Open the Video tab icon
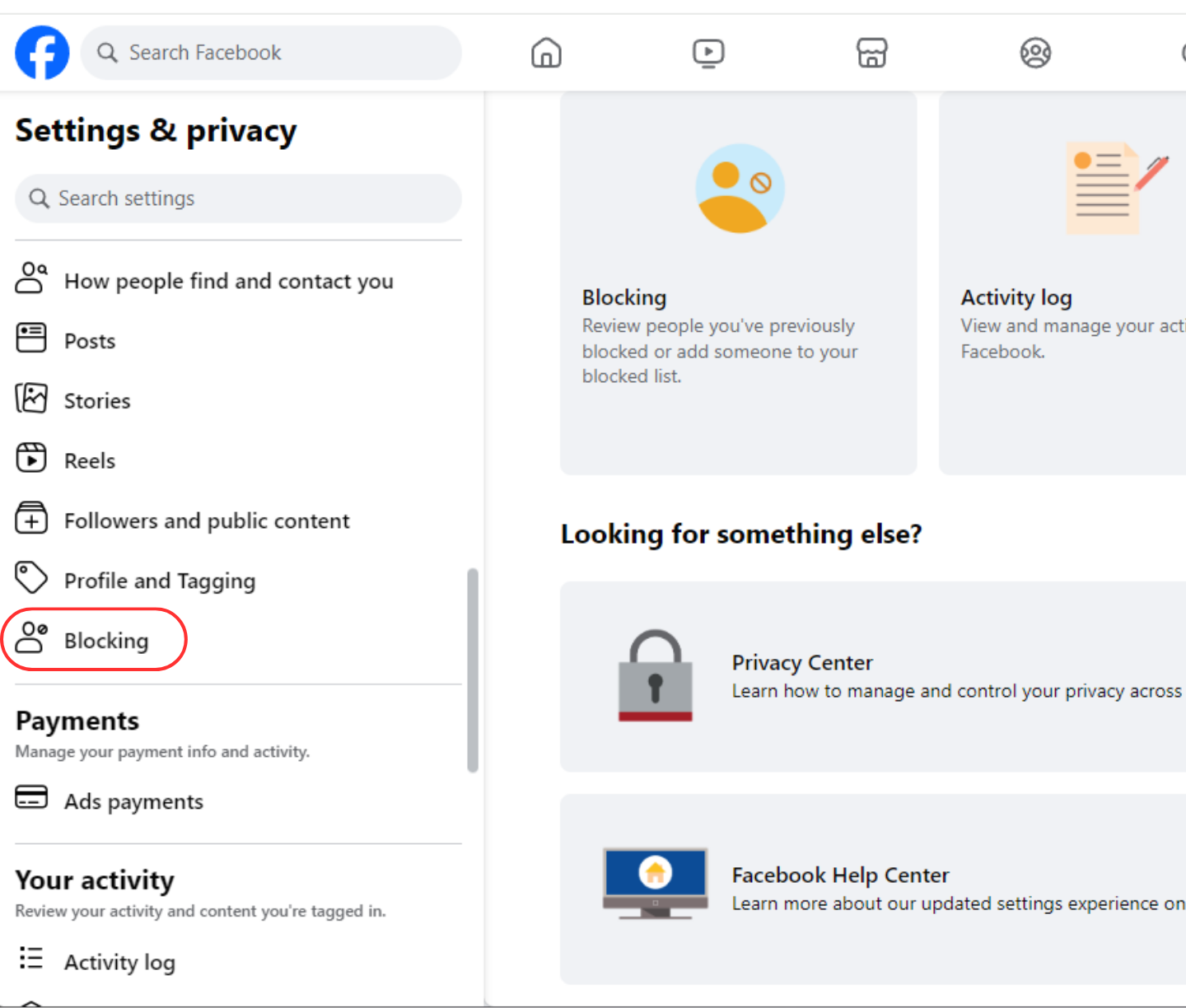The width and height of the screenshot is (1186, 1008). click(x=708, y=53)
